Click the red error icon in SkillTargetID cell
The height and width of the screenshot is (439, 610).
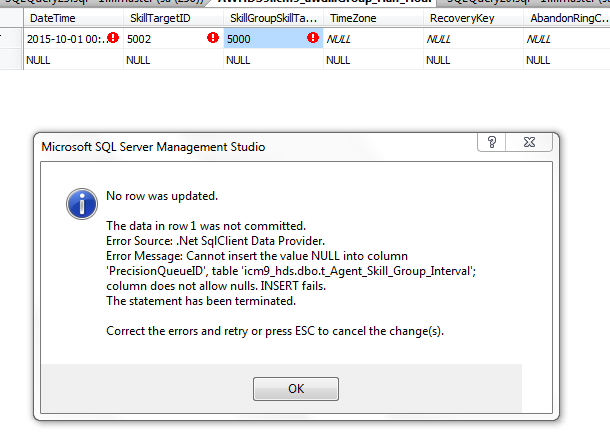click(213, 38)
